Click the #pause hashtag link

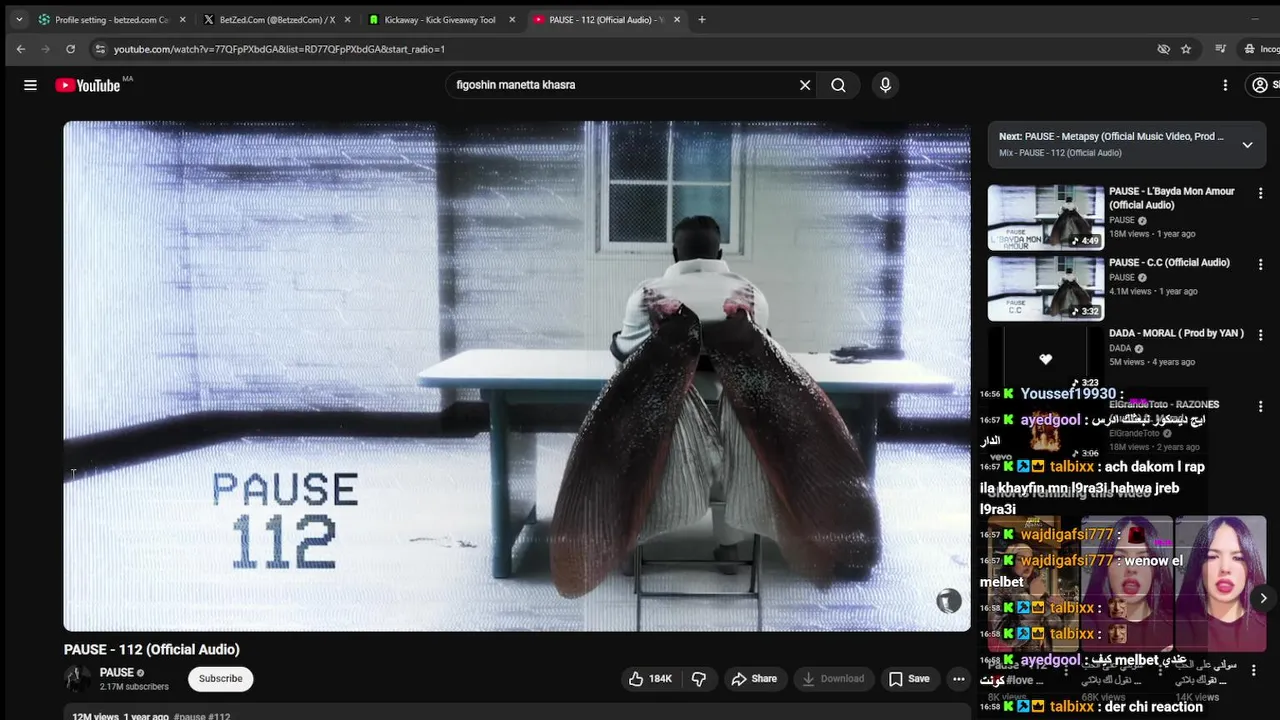tap(188, 716)
